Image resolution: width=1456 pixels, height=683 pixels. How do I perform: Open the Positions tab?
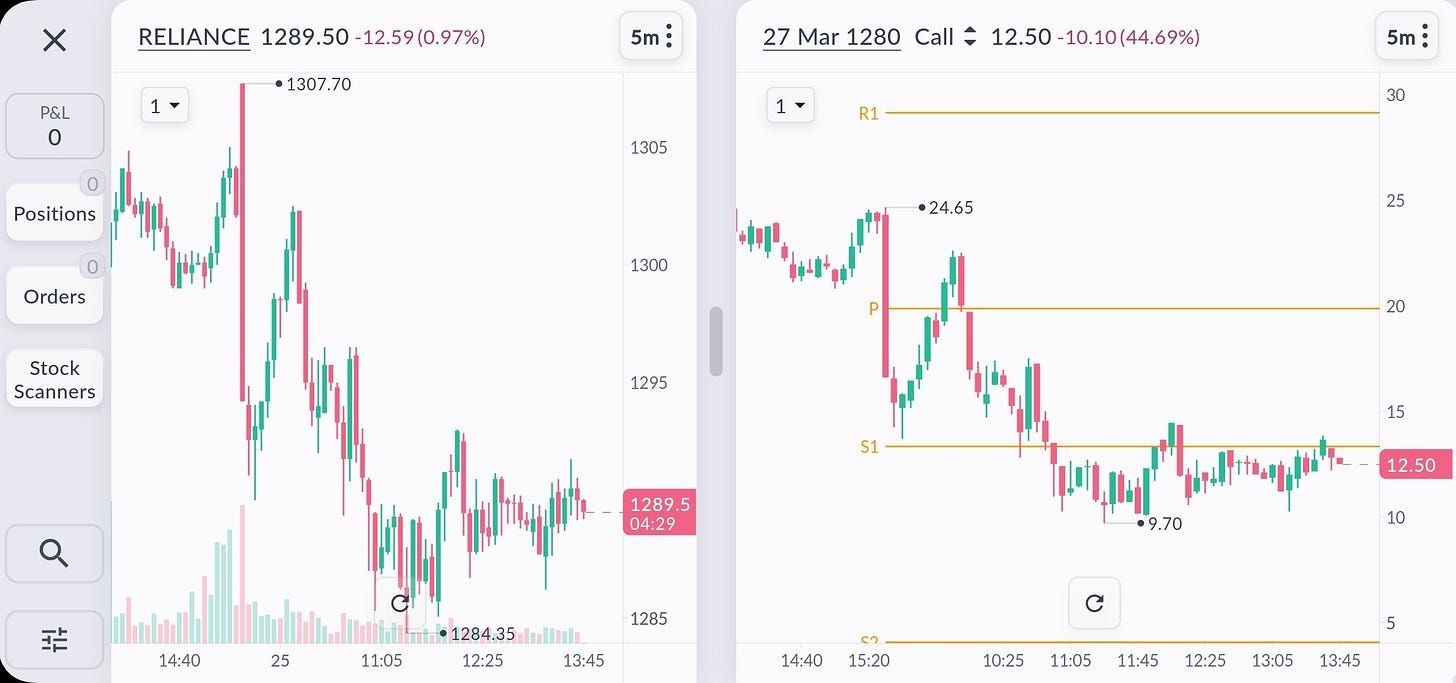click(x=55, y=213)
